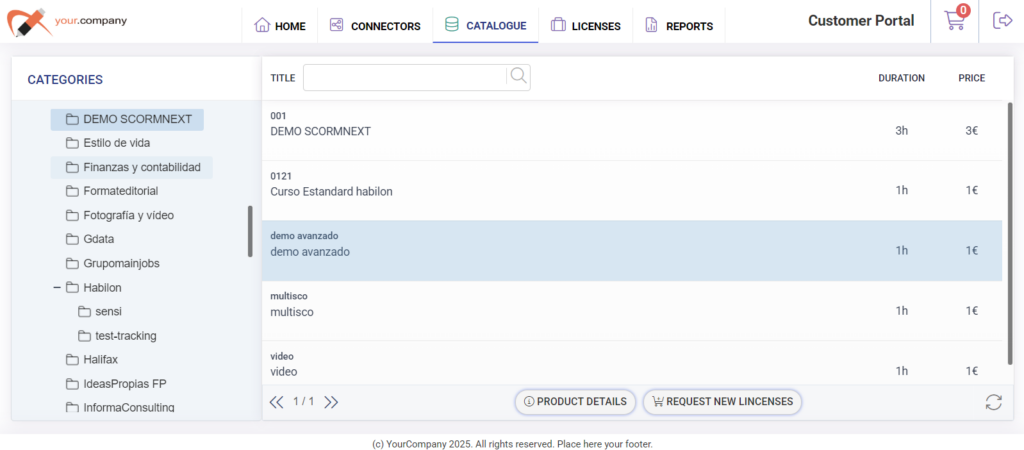Viewport: 1024px width, 450px height.
Task: Click folder icon beside Fotografía y vídeo
Action: pyautogui.click(x=72, y=215)
